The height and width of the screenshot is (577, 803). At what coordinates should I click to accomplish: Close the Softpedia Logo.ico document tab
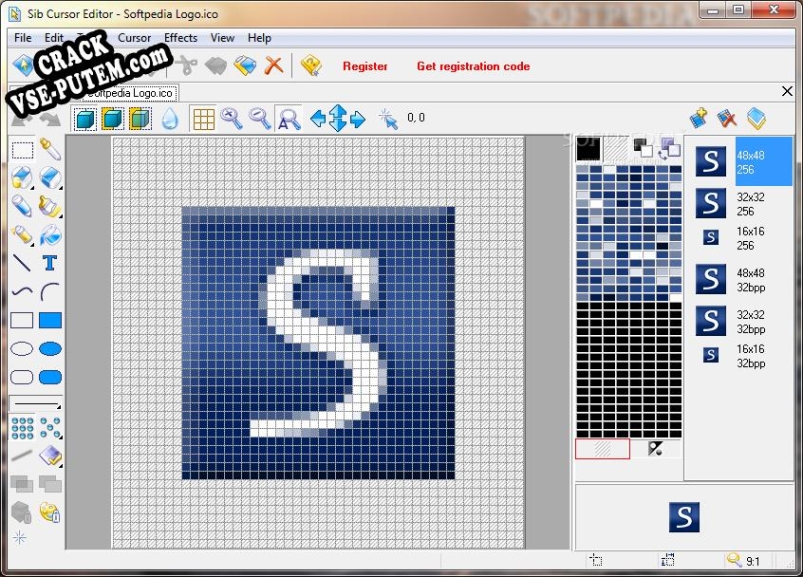787,91
